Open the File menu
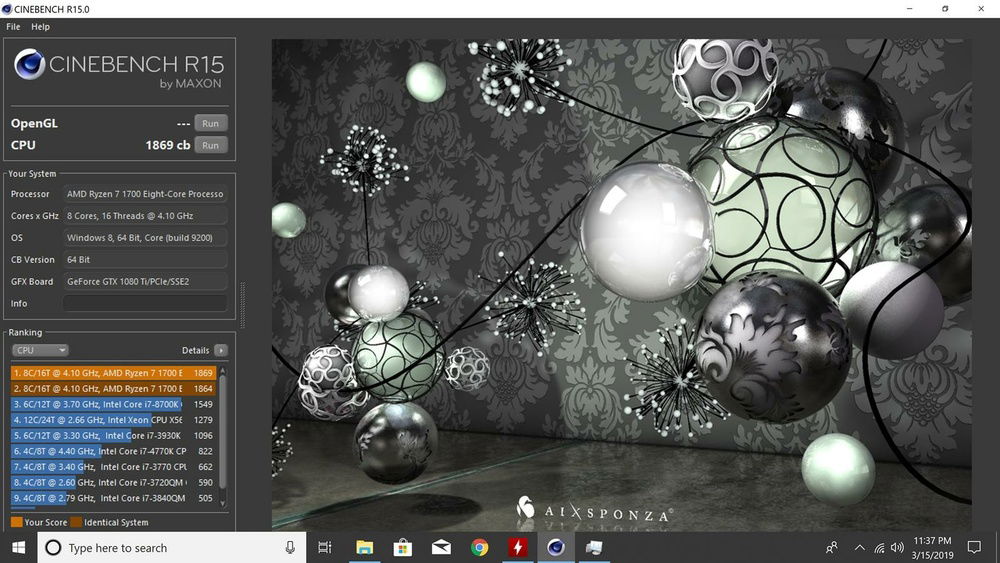Screen dimensions: 1000x563 pos(13,27)
